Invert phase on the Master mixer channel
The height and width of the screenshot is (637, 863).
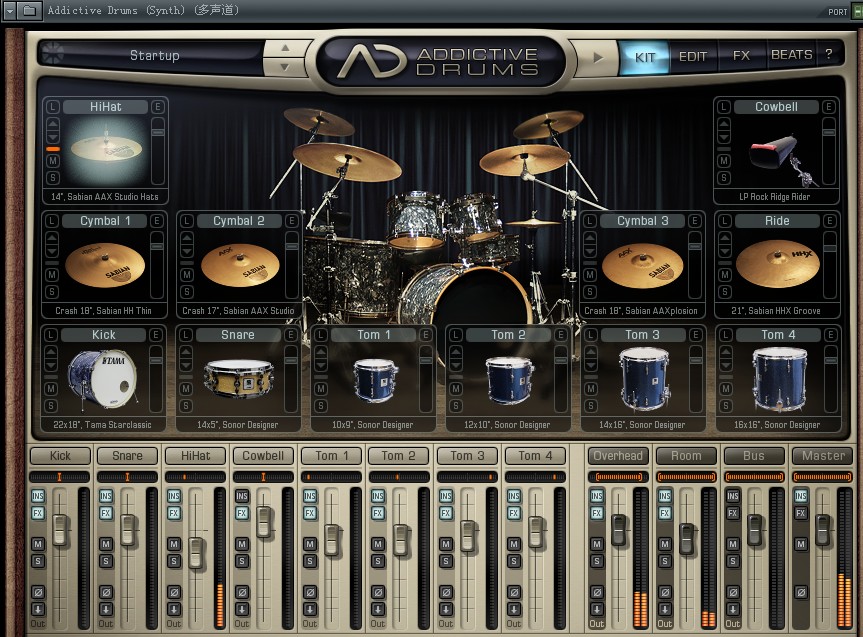click(x=801, y=592)
